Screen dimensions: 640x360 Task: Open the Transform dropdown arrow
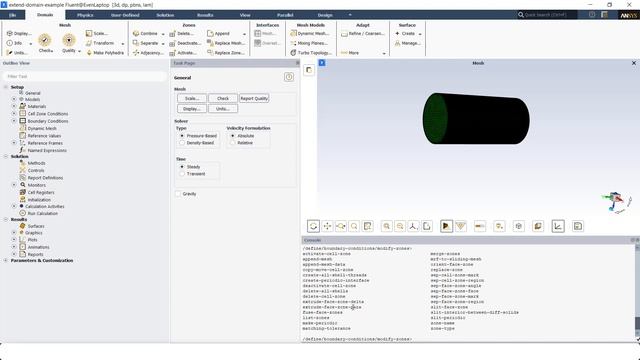pos(122,43)
